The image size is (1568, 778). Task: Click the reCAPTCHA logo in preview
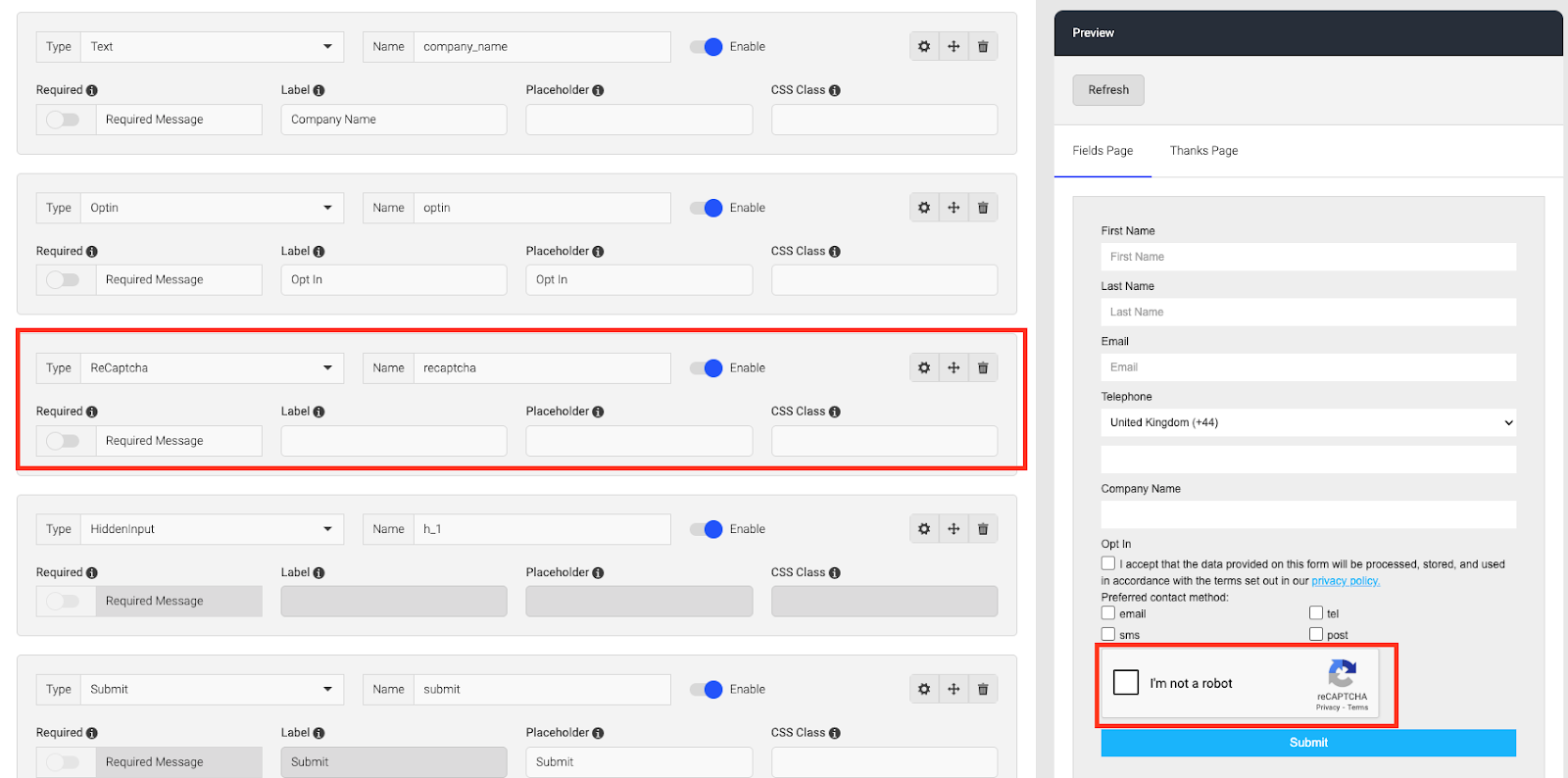[x=1342, y=674]
